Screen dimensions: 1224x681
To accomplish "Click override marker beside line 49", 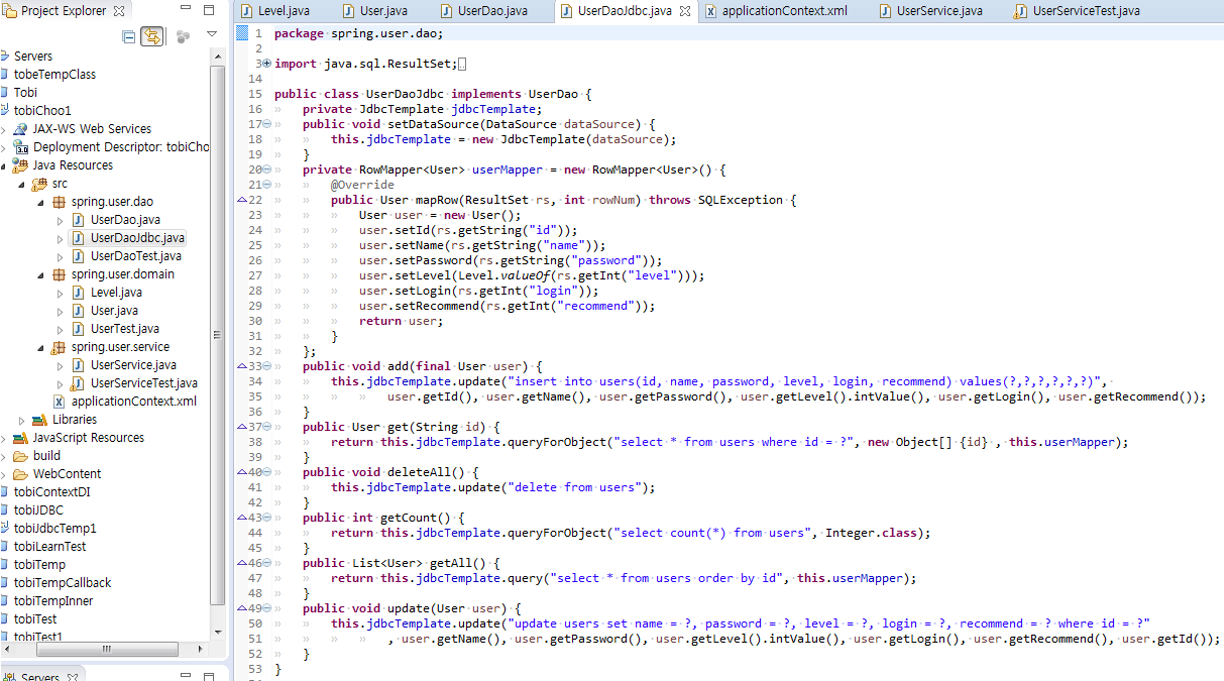I will pyautogui.click(x=242, y=608).
